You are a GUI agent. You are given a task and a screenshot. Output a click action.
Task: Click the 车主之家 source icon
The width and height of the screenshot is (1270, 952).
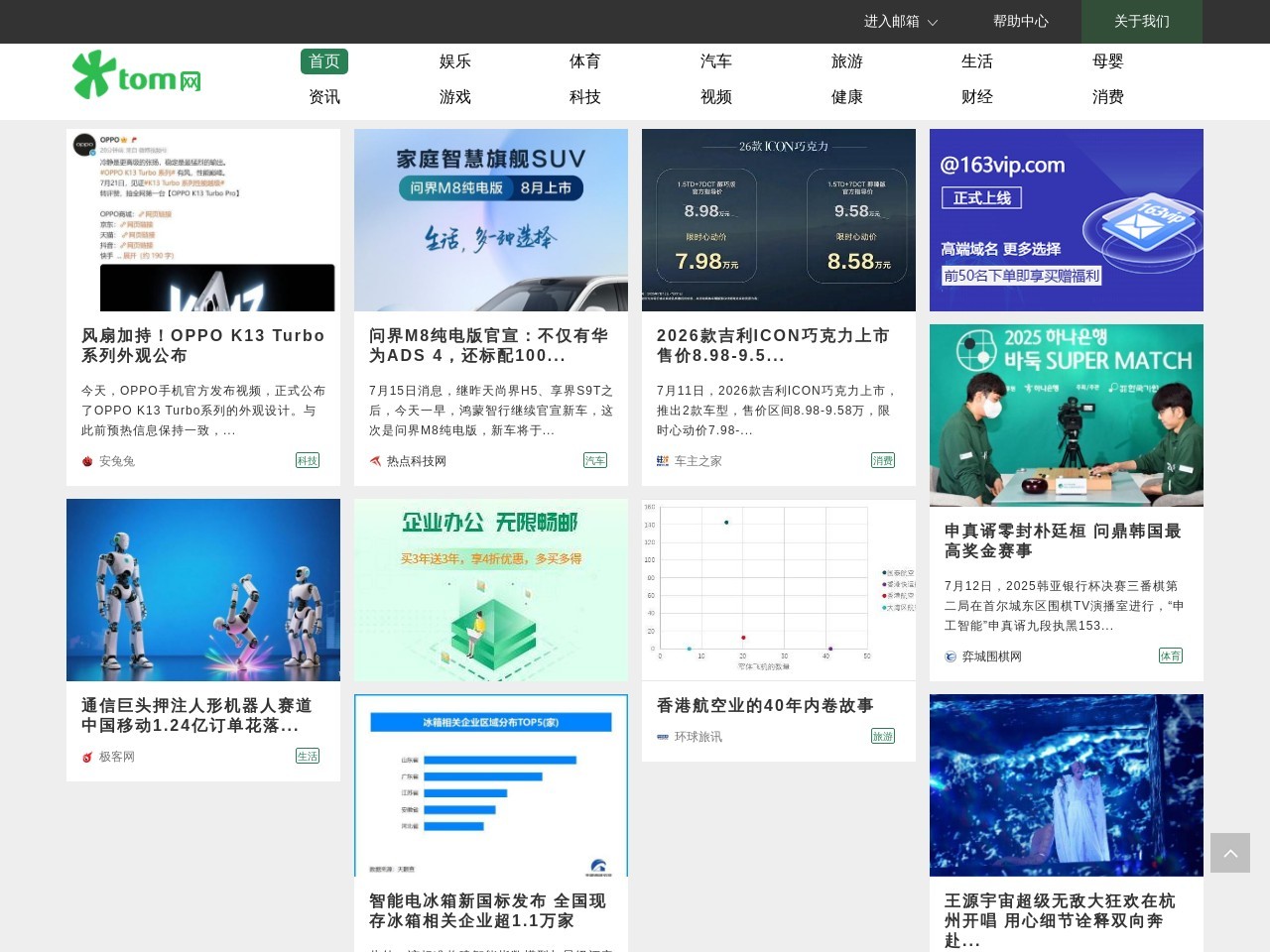coord(663,461)
